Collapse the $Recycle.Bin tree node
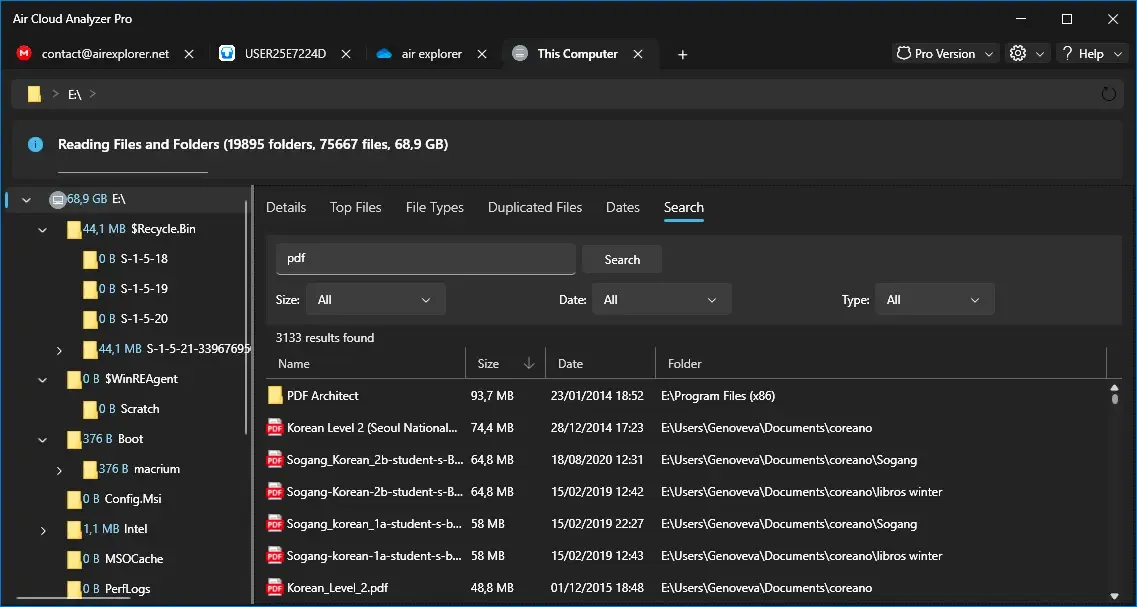This screenshot has height=607, width=1137. pos(43,230)
